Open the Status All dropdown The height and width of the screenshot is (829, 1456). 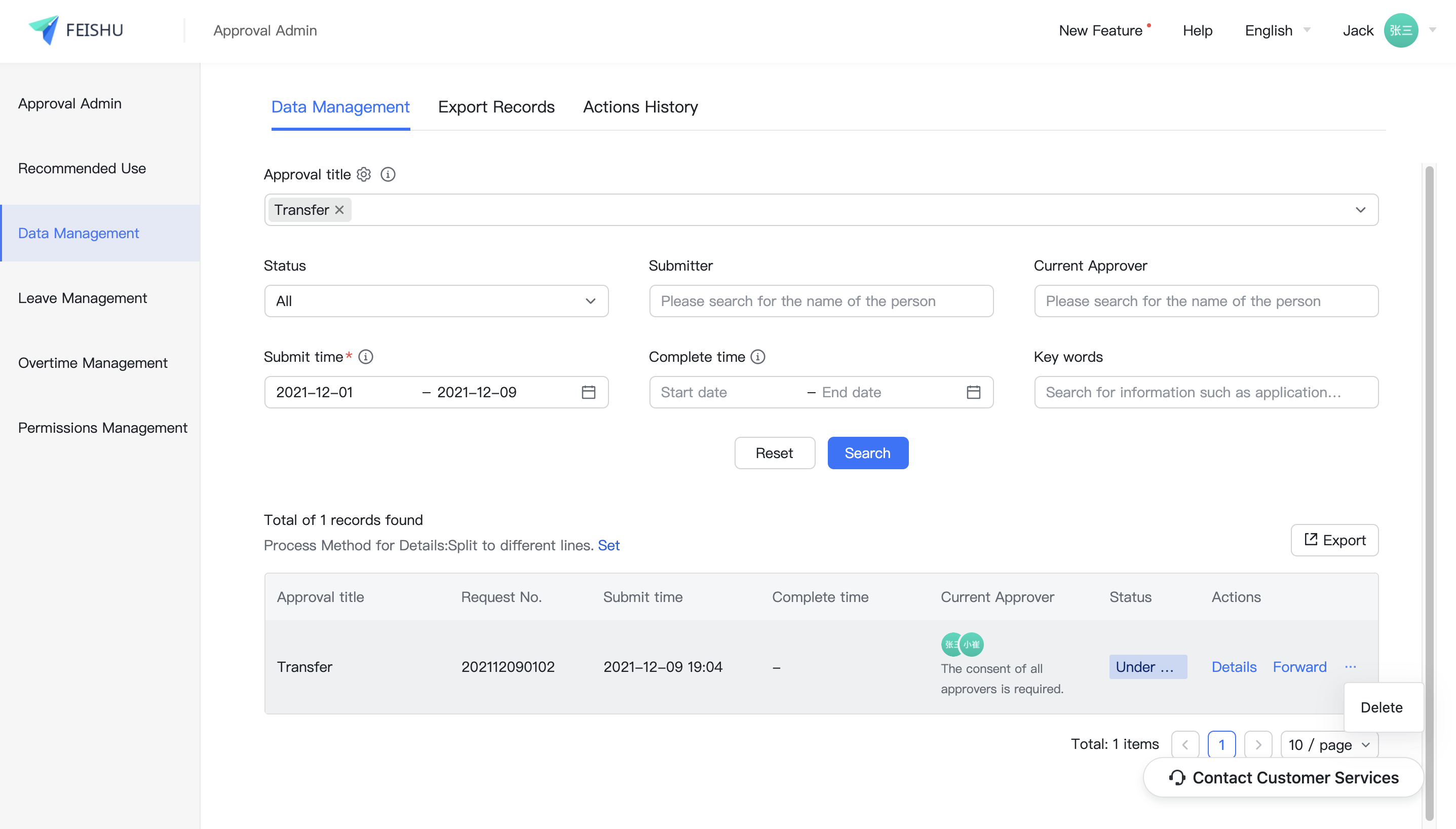[x=436, y=301]
